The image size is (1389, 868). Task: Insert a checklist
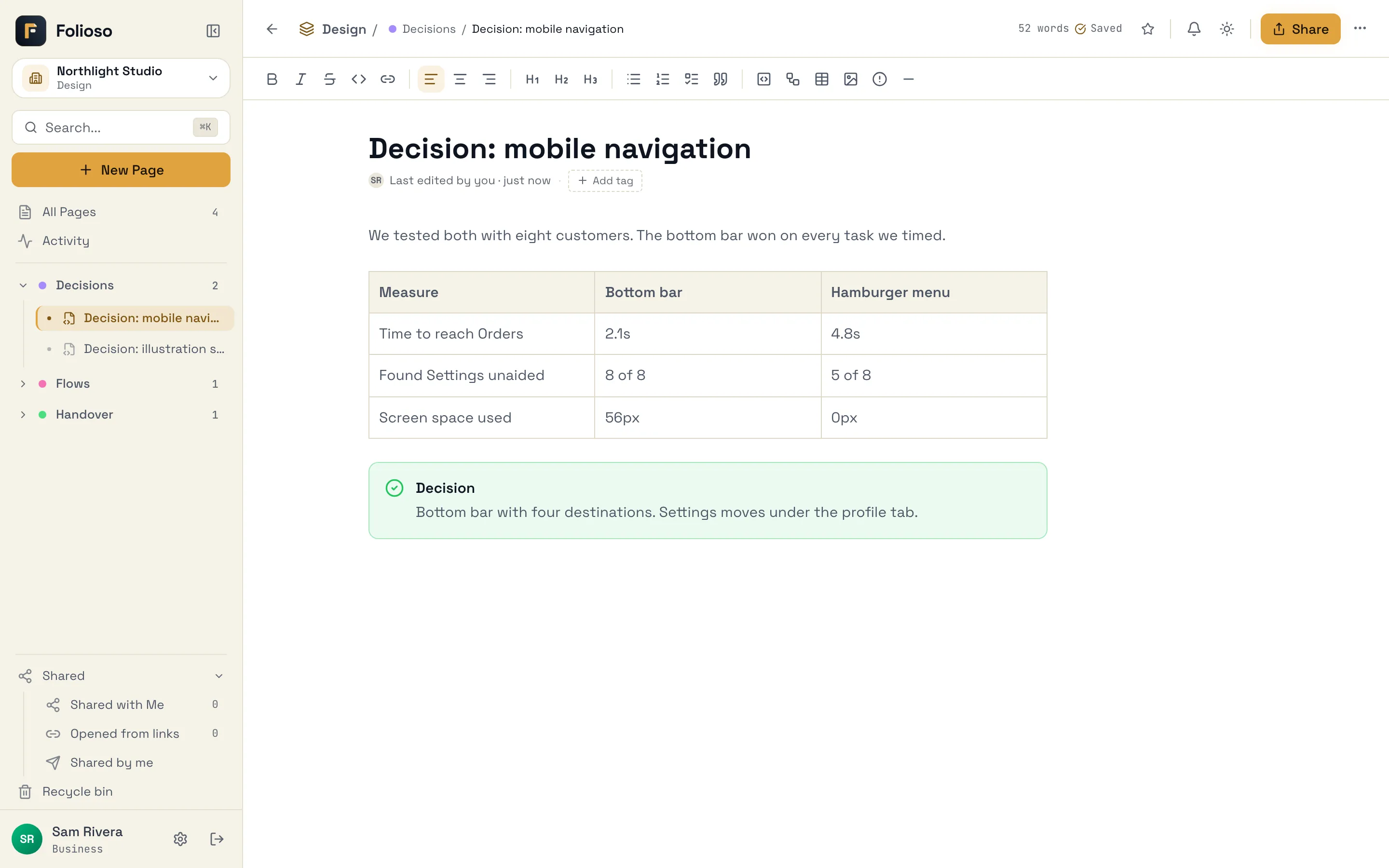point(691,79)
